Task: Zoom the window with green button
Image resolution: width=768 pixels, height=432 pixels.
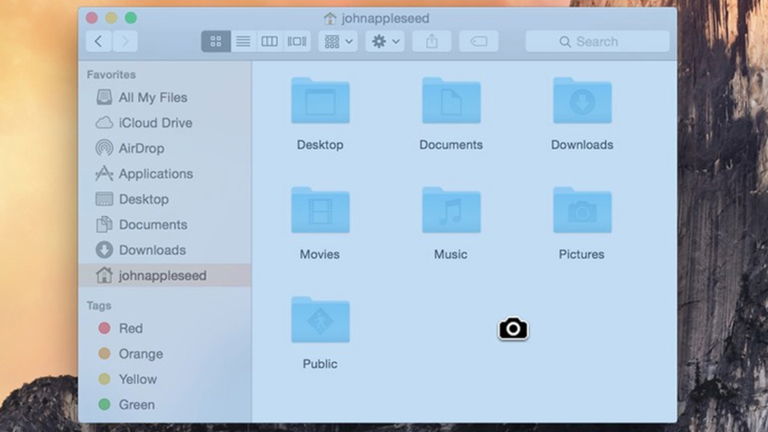Action: [x=131, y=18]
